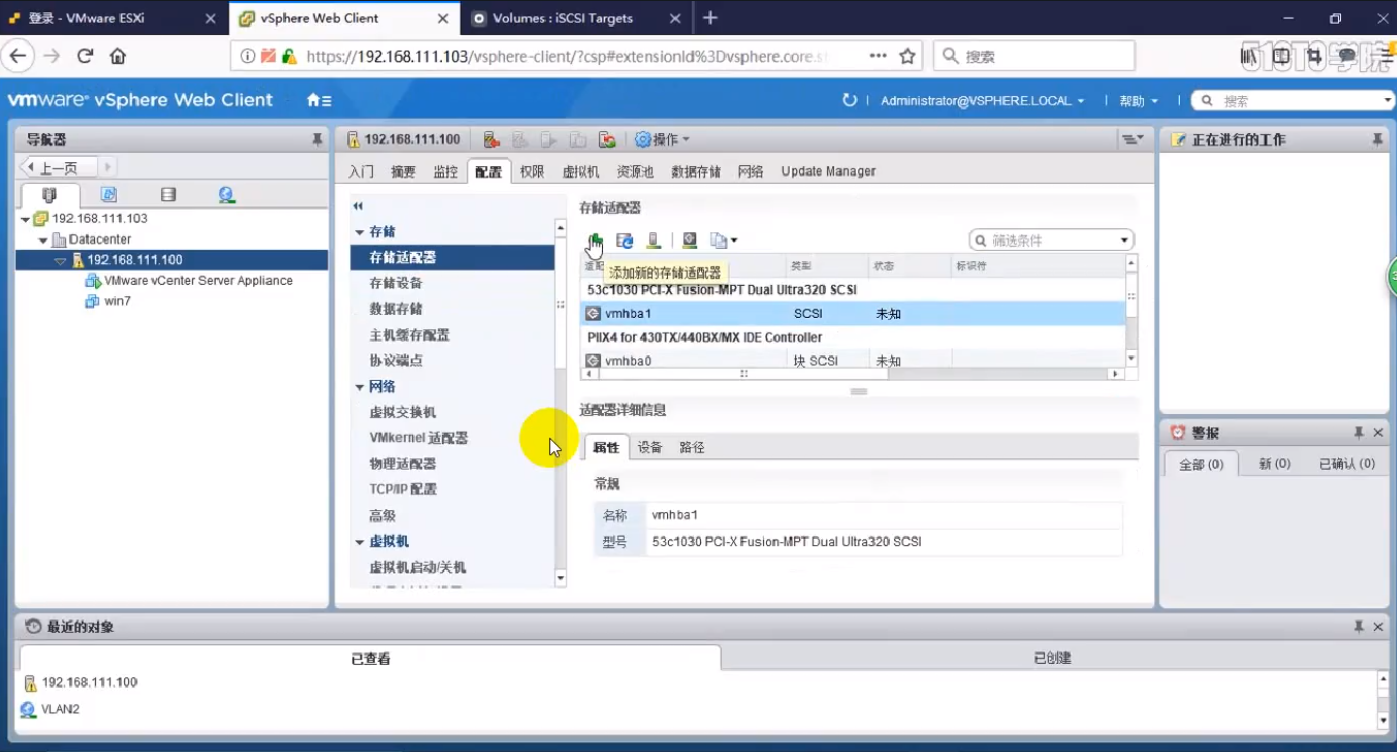Open the 设备 tab in adapter details
Viewport: 1397px width, 752px height.
point(650,447)
